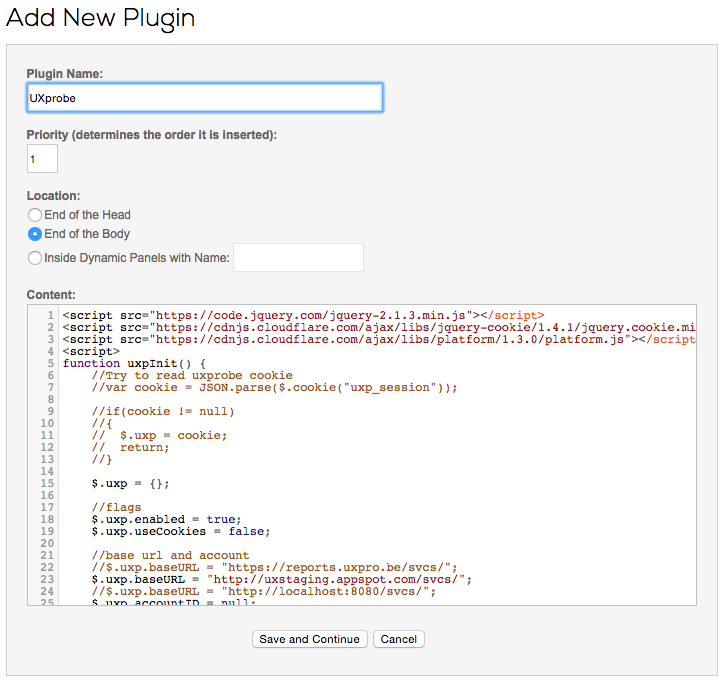The width and height of the screenshot is (725, 683).
Task: Click the dynamic panel name text field
Action: (x=298, y=258)
